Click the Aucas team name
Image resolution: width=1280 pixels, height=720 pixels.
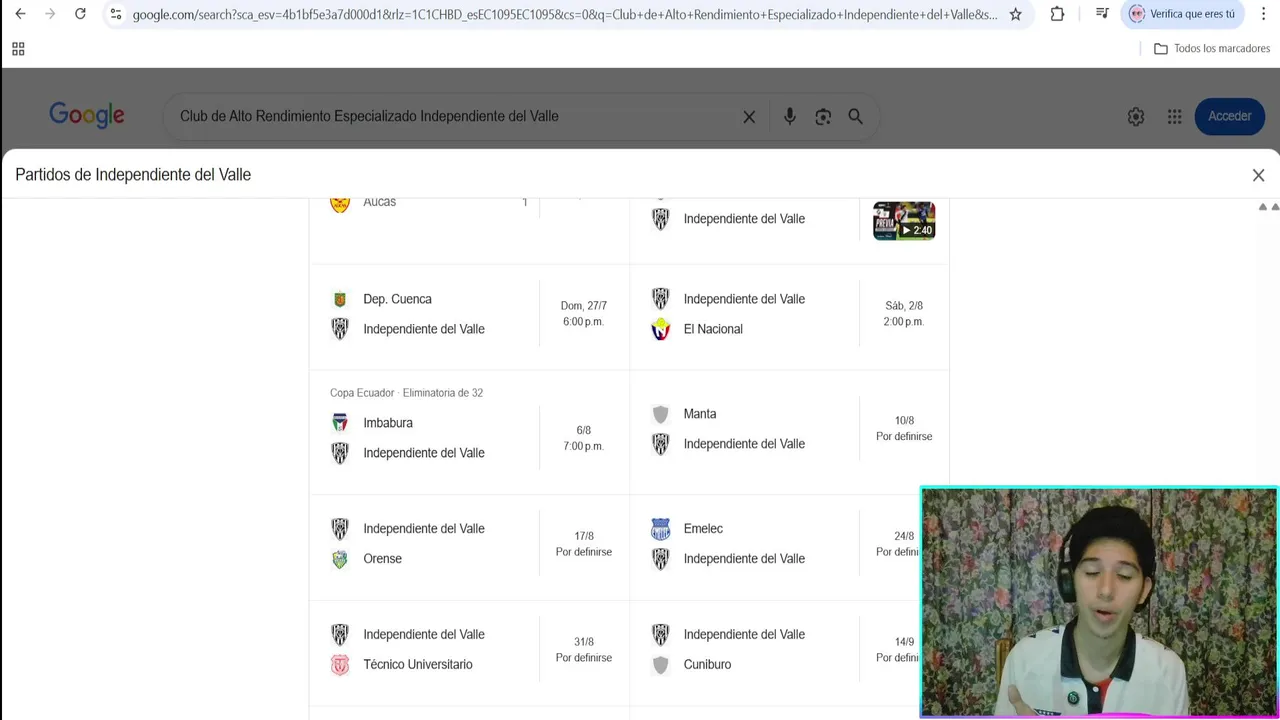pyautogui.click(x=380, y=202)
